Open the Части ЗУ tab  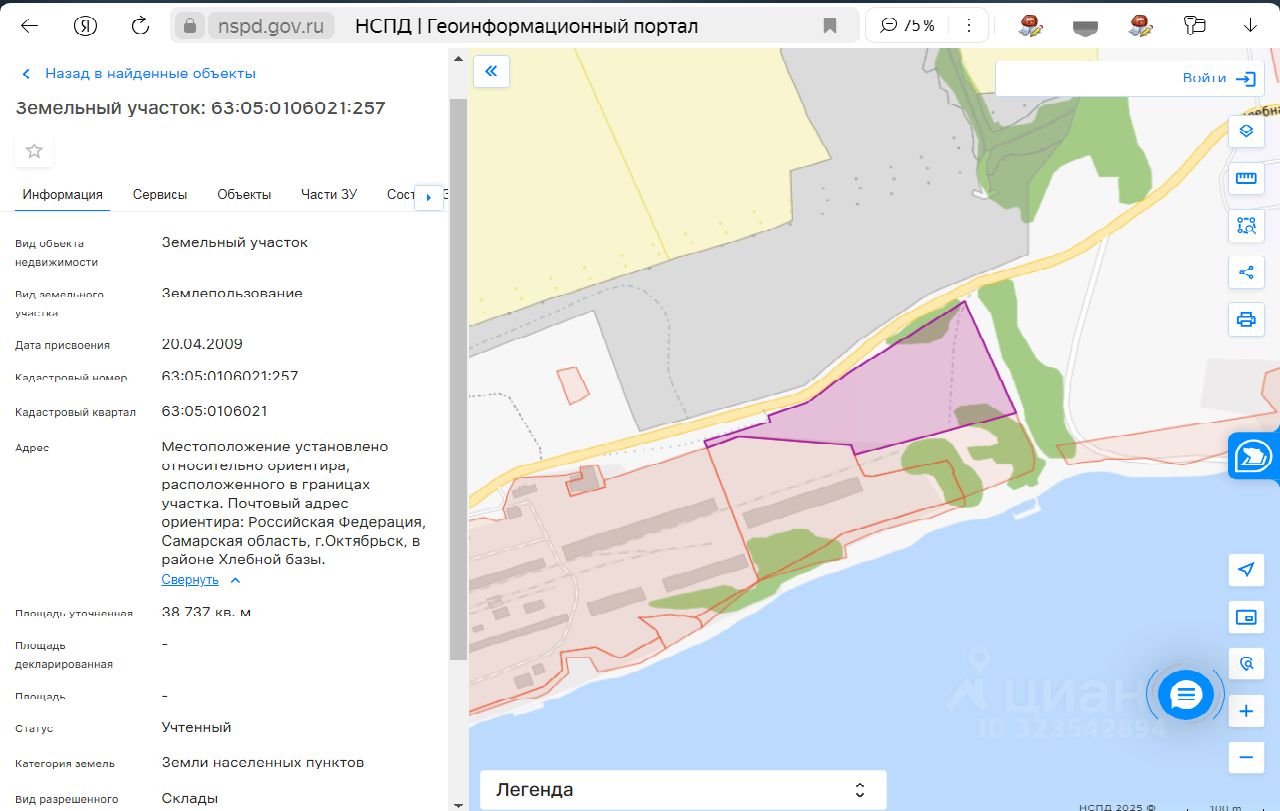coord(329,195)
